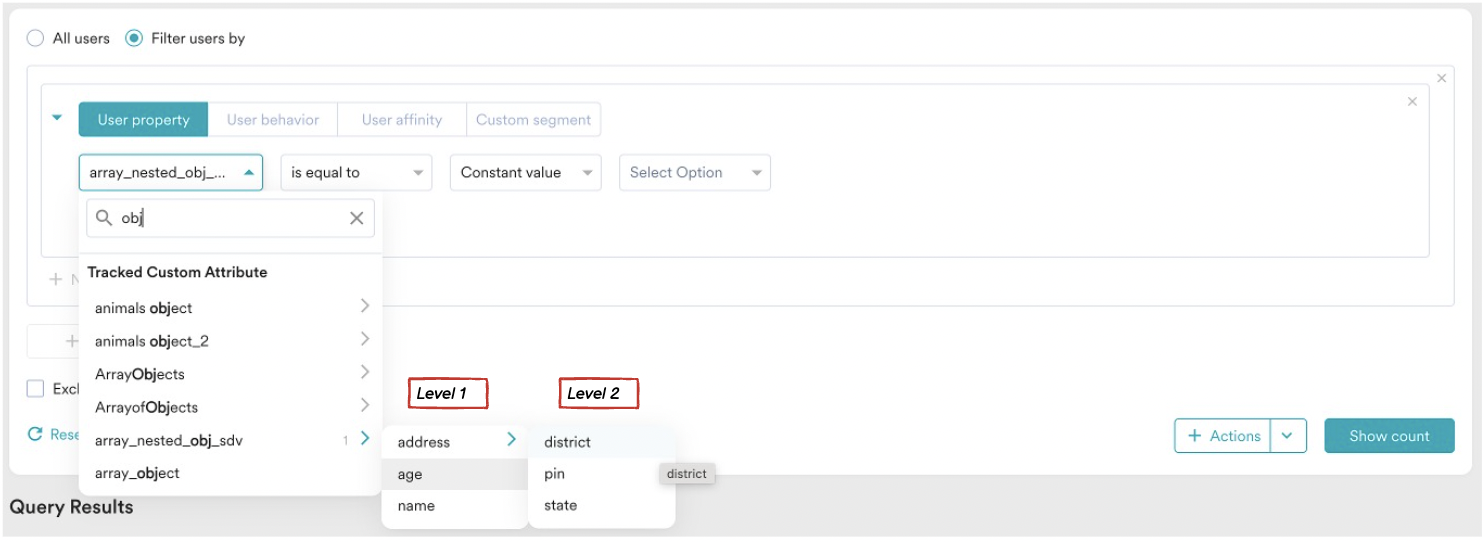
Task: Switch to the User behavior tab
Action: [x=273, y=120]
